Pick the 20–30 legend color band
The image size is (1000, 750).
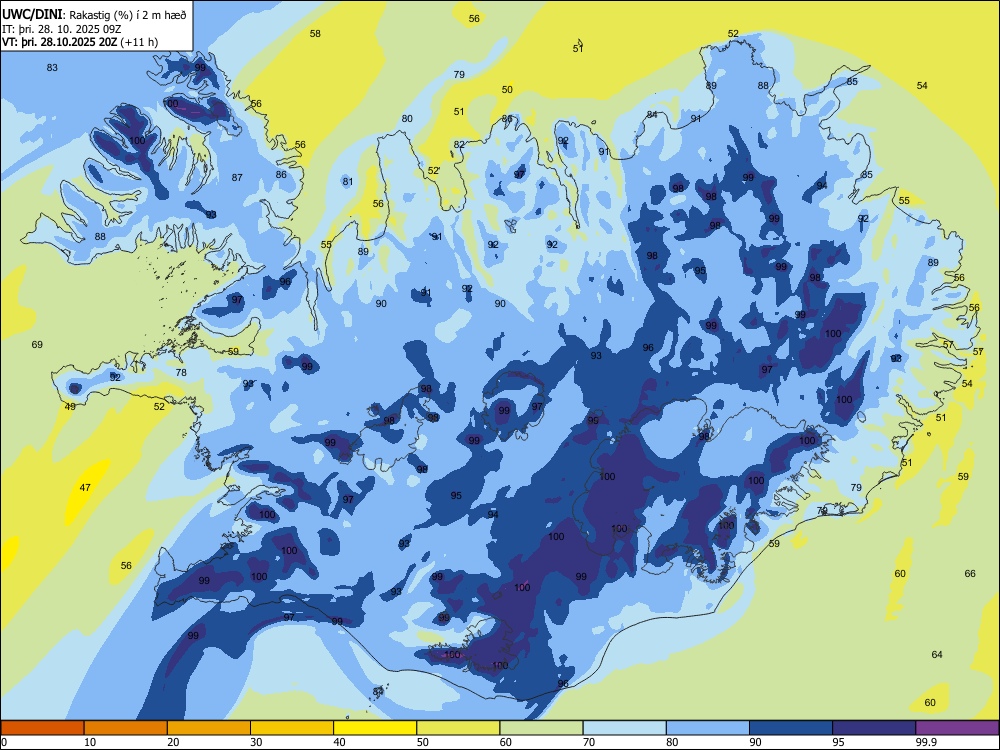pos(209,728)
